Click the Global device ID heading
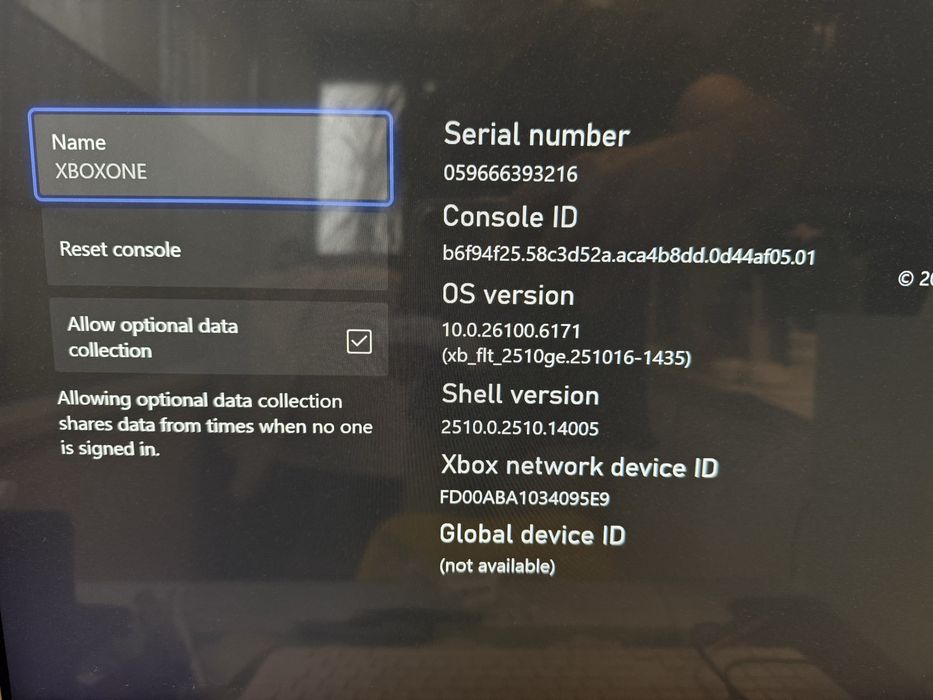Viewport: 933px width, 700px height. (533, 535)
